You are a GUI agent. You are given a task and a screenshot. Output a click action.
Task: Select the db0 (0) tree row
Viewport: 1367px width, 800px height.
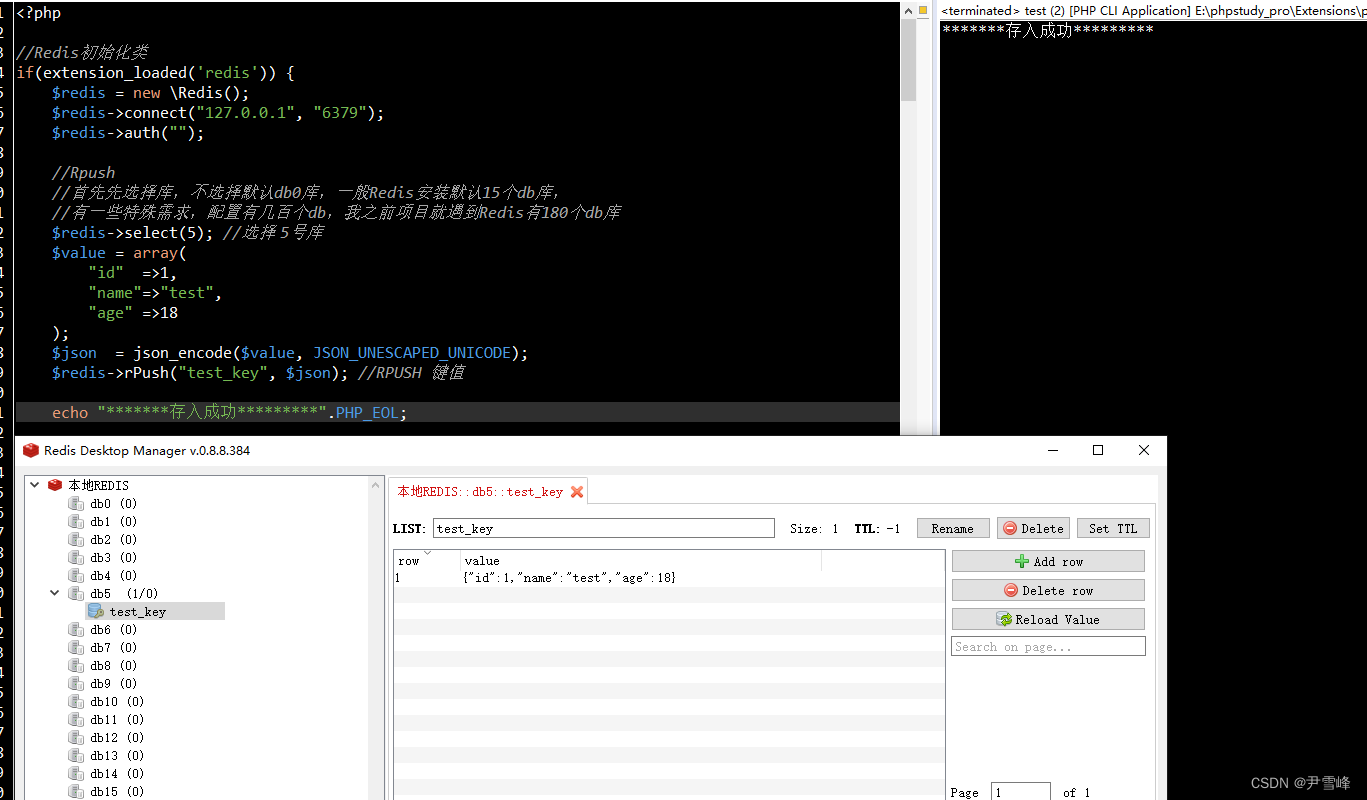tap(113, 503)
